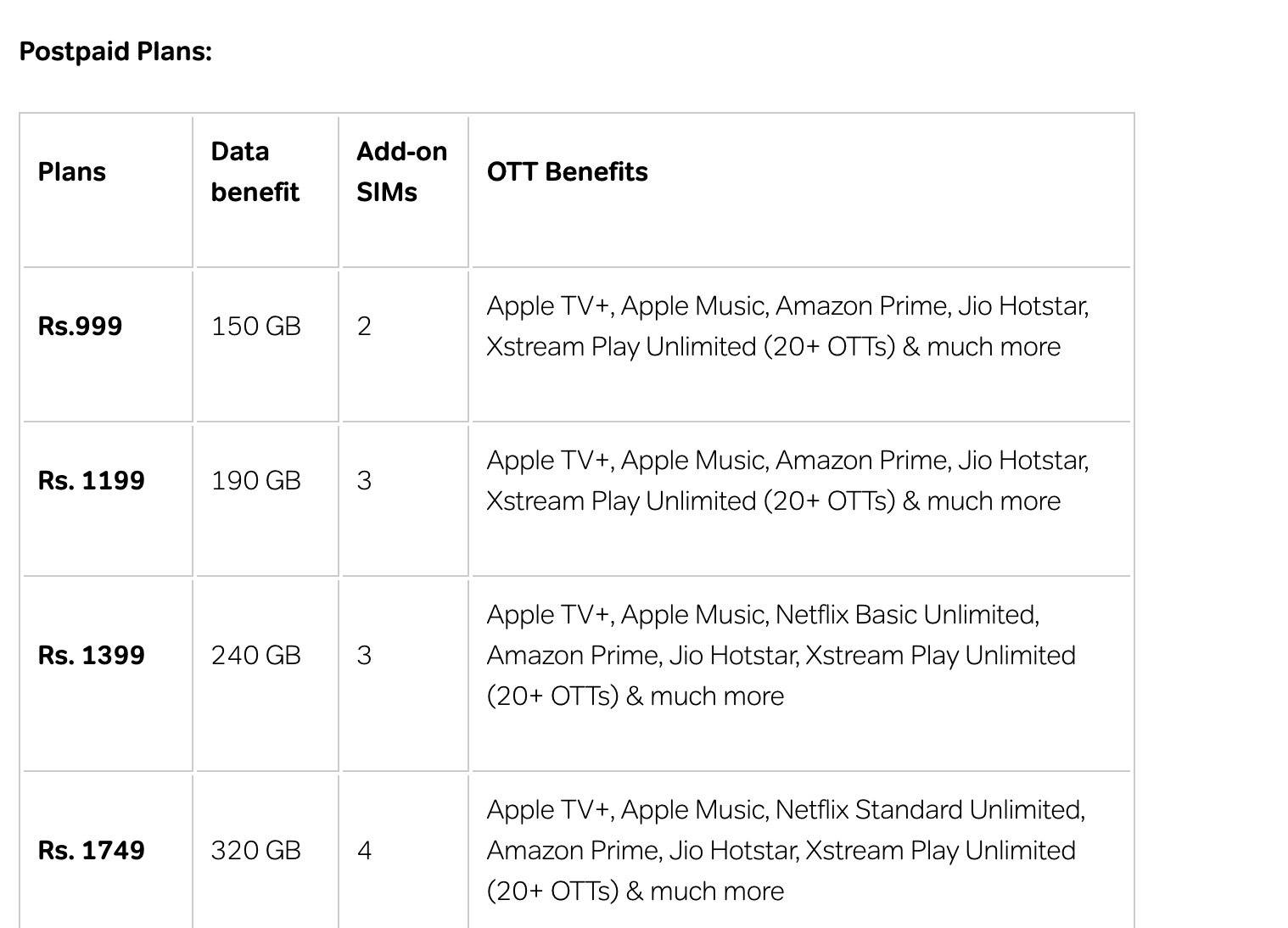
Task: Click the Postpaid Plans heading
Action: (x=115, y=52)
